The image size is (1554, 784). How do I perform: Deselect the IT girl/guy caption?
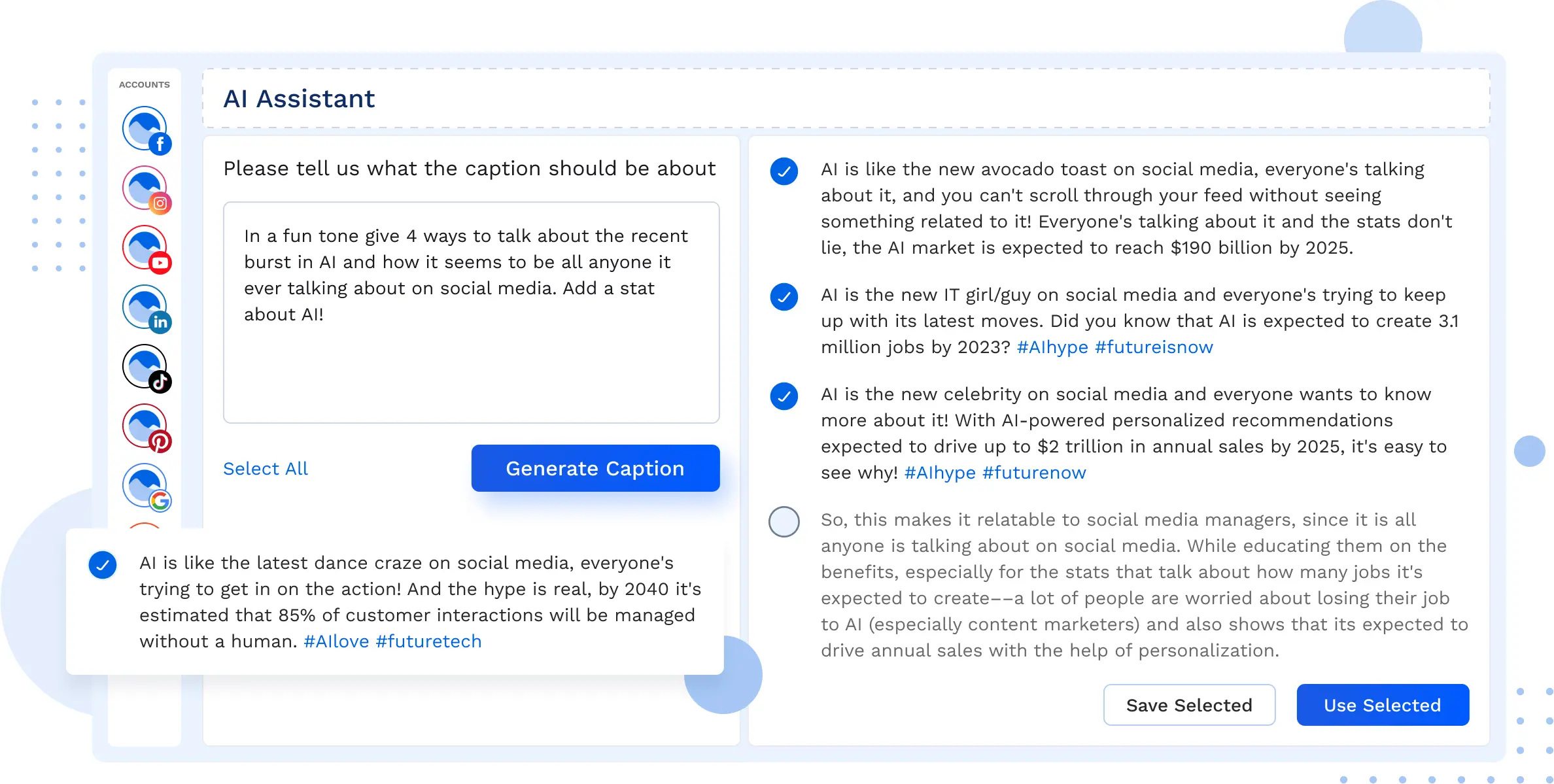784,298
